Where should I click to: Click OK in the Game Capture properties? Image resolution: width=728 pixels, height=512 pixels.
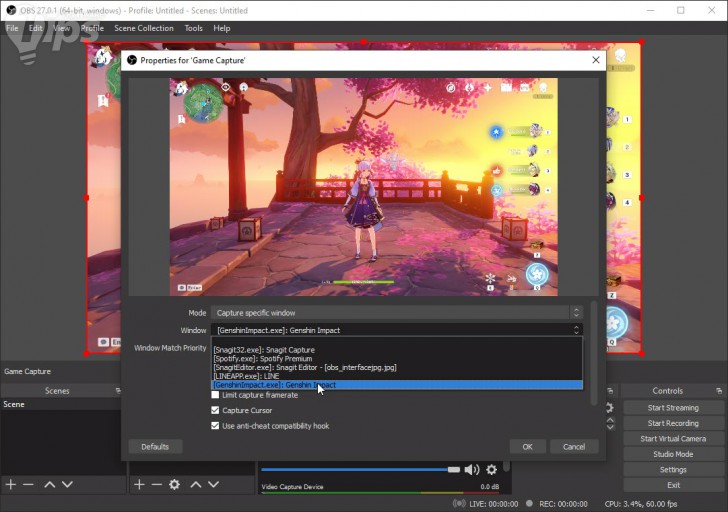point(527,447)
